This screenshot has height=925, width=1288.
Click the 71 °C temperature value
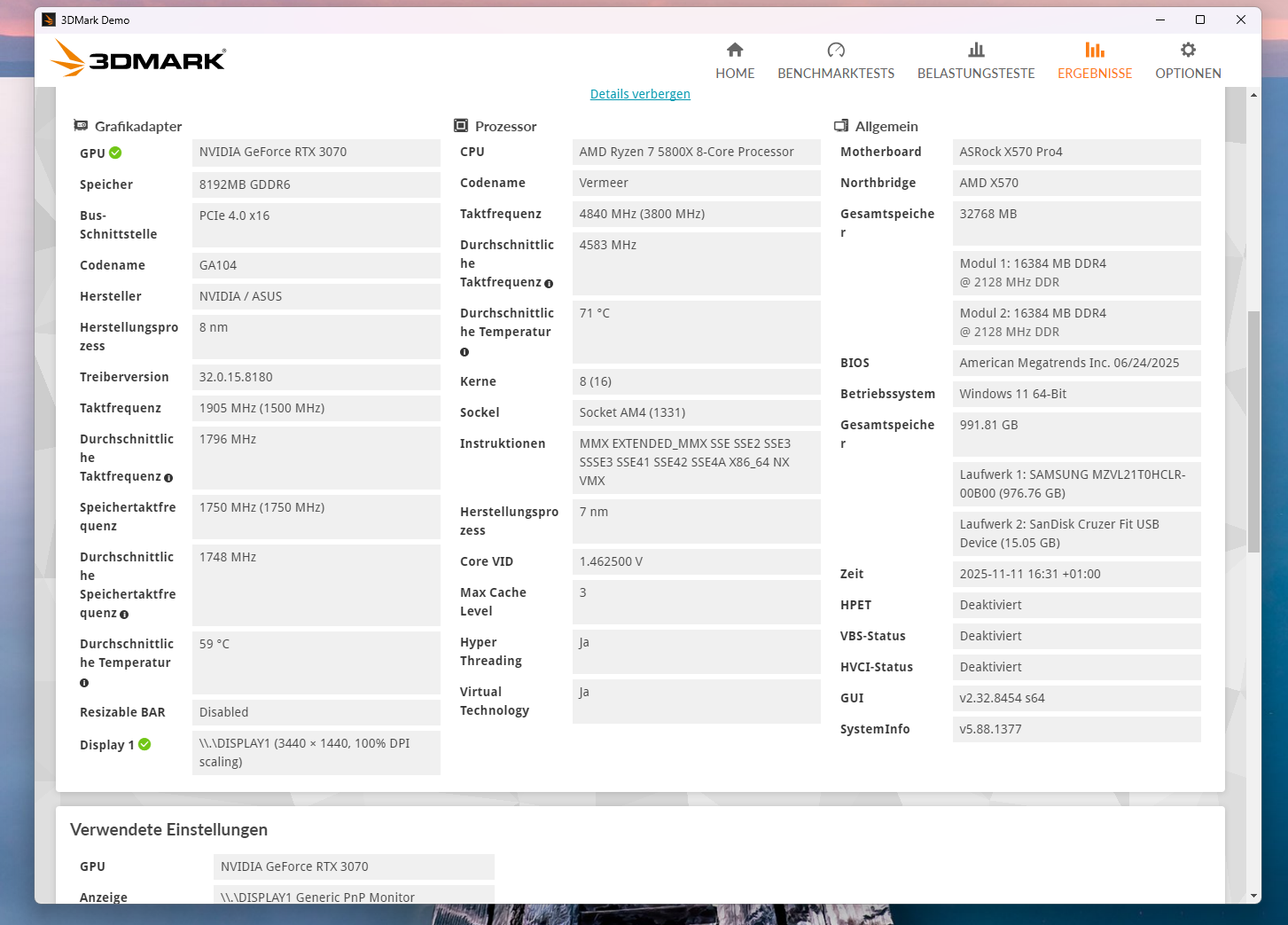click(x=697, y=332)
